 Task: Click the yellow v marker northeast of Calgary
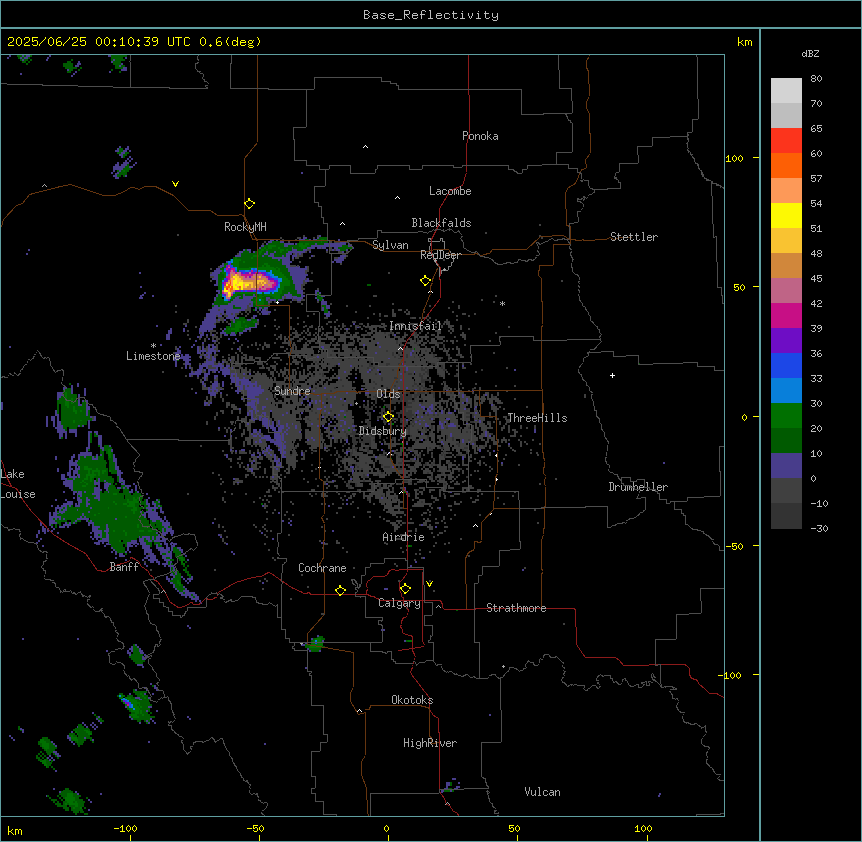pyautogui.click(x=429, y=584)
